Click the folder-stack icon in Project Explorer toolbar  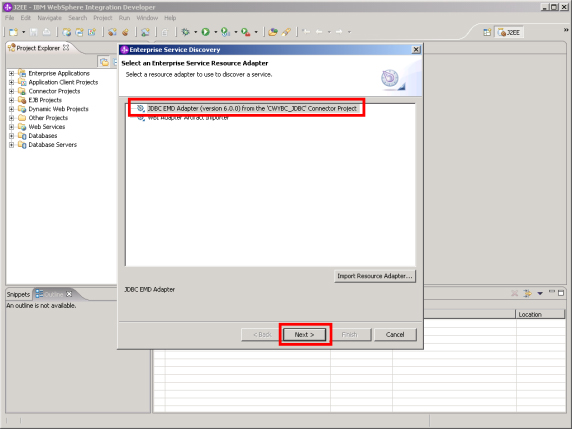pos(104,62)
